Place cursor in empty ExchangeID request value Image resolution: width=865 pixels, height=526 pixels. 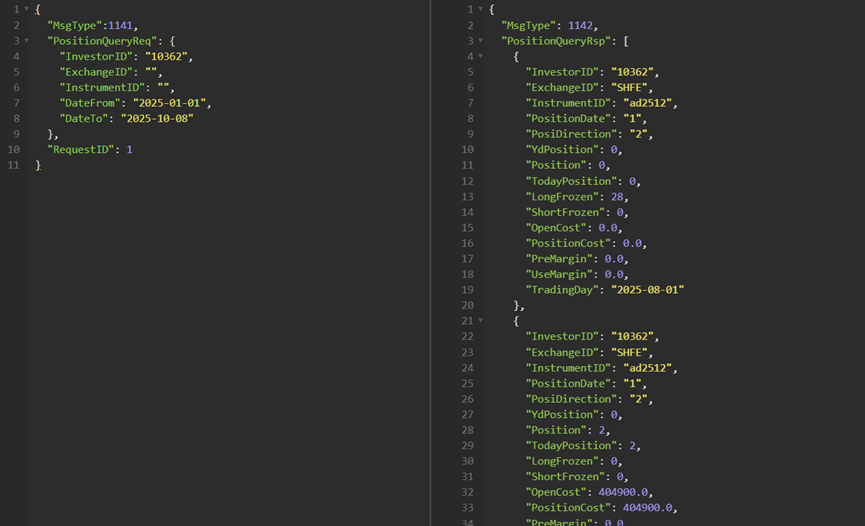click(x=153, y=72)
